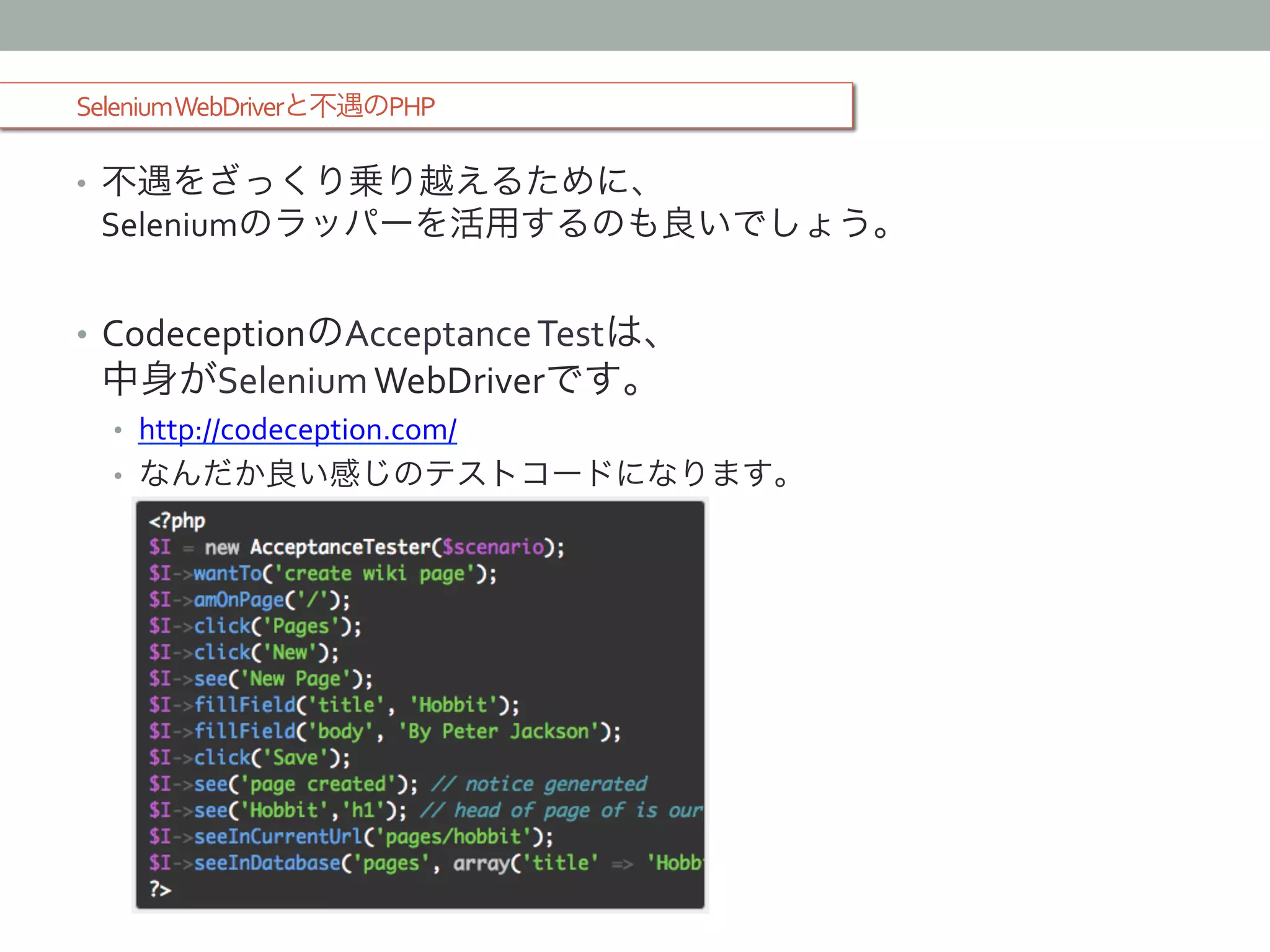Click the code line amOnPage('/')
1270x952 pixels.
[x=249, y=600]
